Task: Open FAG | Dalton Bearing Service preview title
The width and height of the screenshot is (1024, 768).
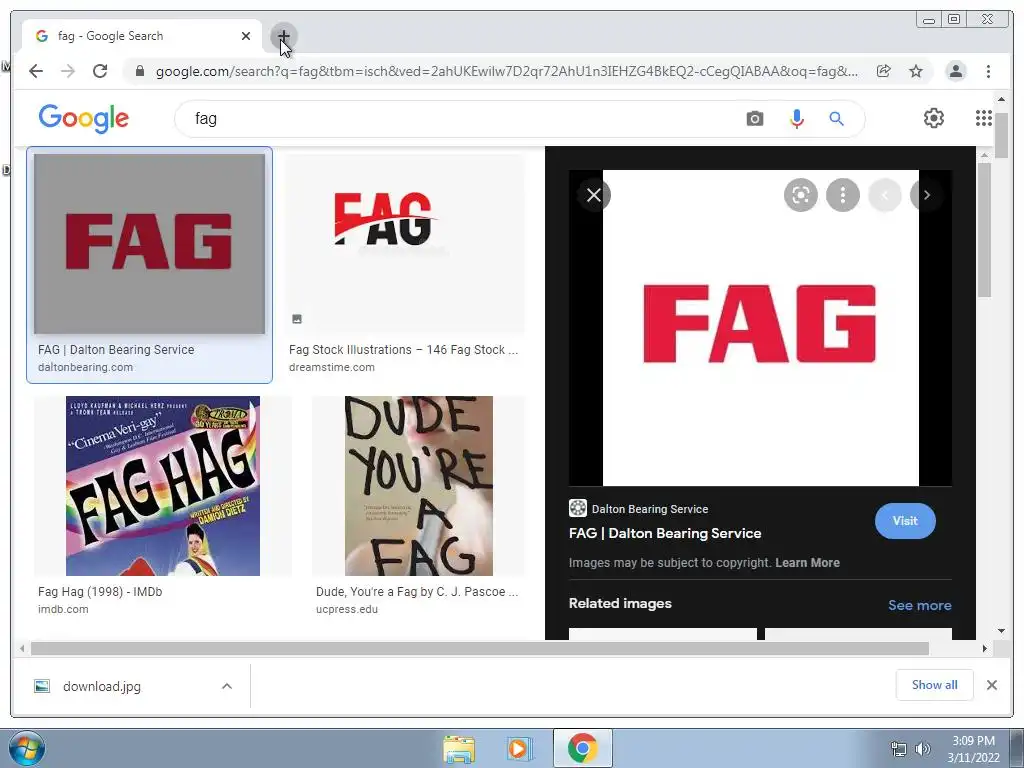Action: click(665, 534)
